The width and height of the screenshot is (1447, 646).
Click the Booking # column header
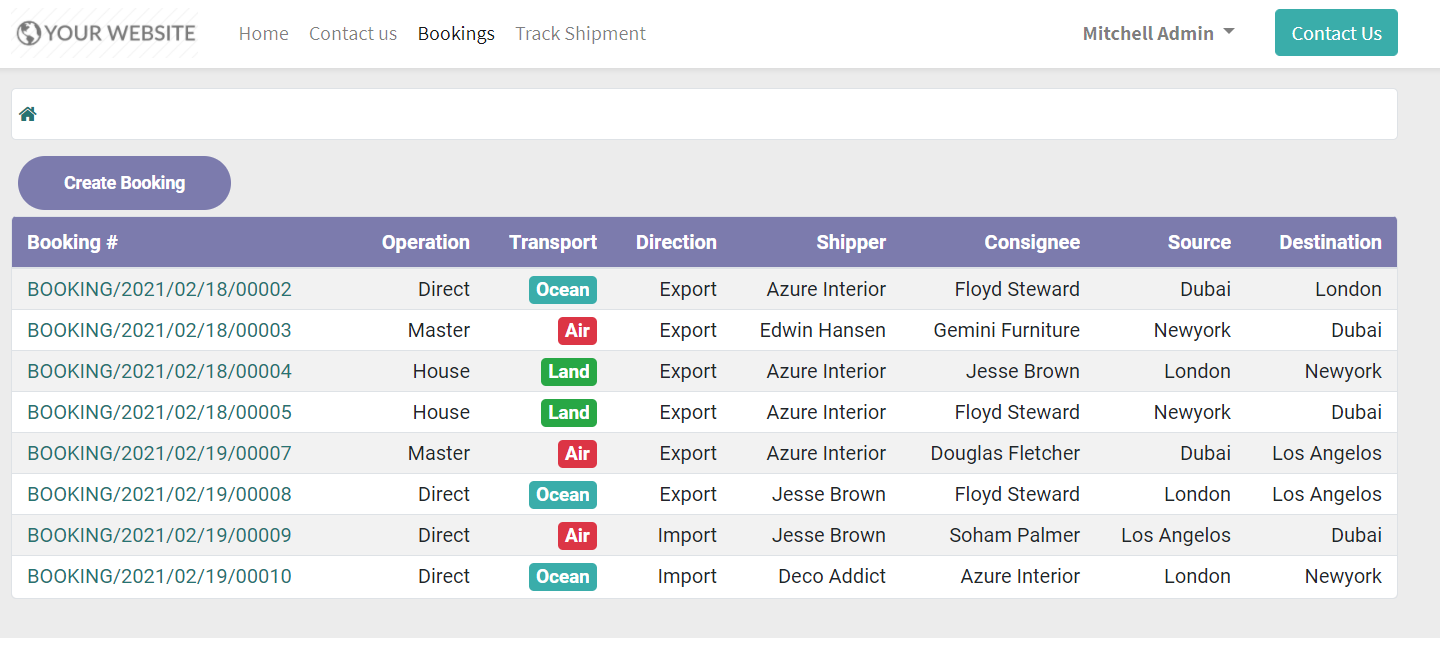pyautogui.click(x=72, y=242)
